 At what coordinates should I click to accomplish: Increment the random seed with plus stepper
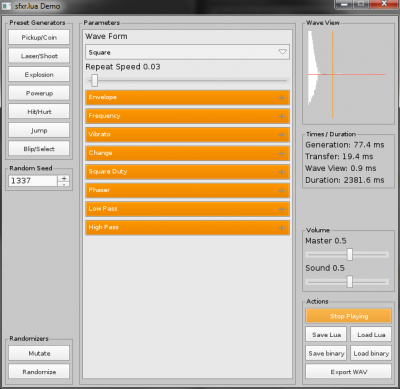64,178
